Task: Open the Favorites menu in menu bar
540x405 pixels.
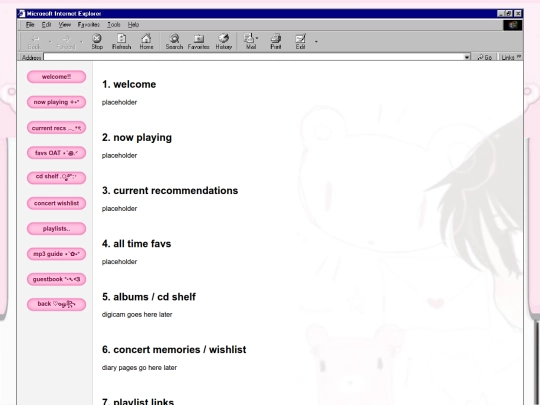Action: point(89,25)
